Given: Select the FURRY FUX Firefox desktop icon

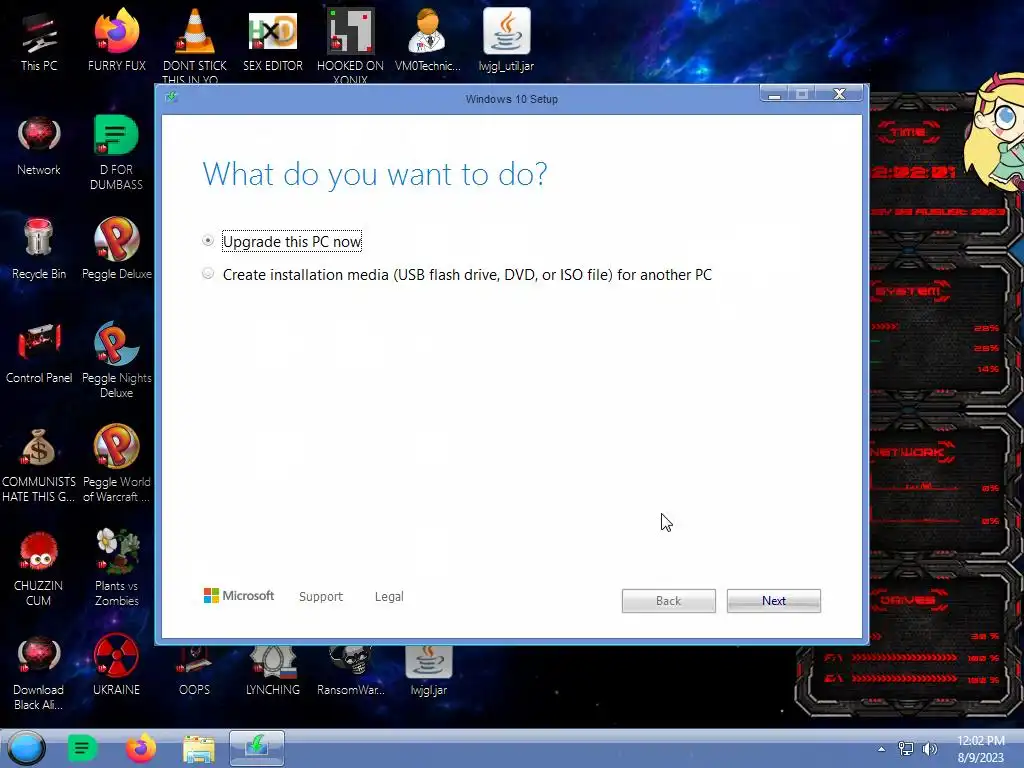Looking at the screenshot, I should (x=117, y=40).
